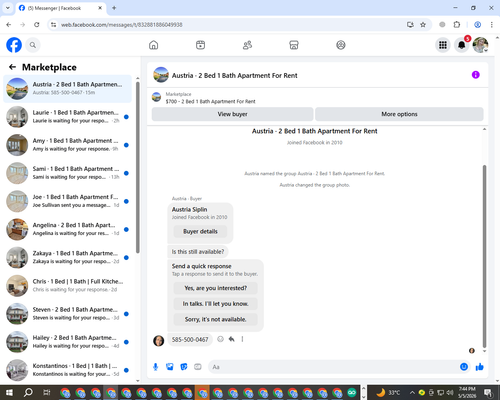Attach a photo with the image icon
500x400 pixels.
pyautogui.click(x=170, y=367)
